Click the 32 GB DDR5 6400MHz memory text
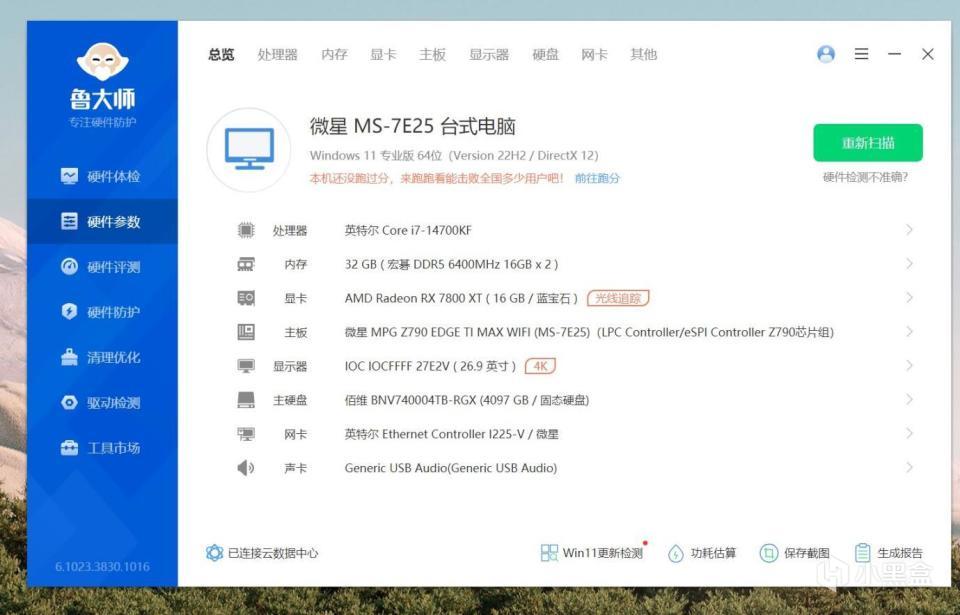This screenshot has width=960, height=615. 451,264
